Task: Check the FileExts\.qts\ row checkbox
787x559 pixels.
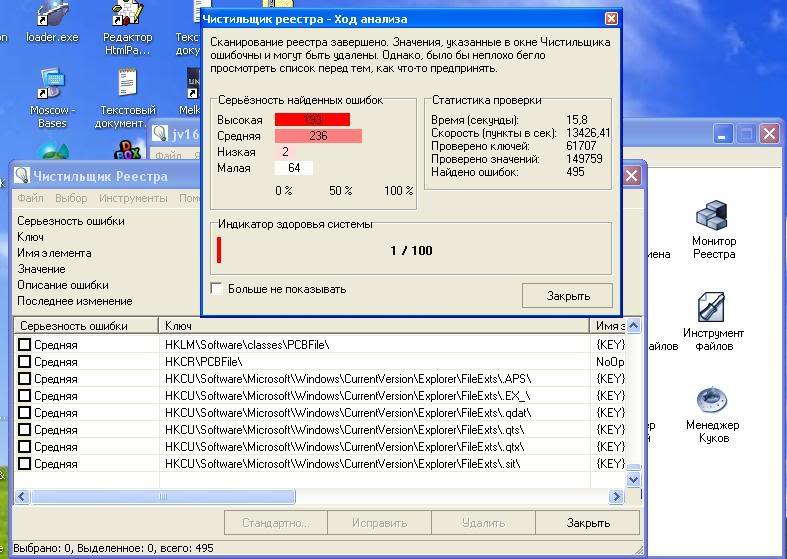Action: (x=24, y=430)
